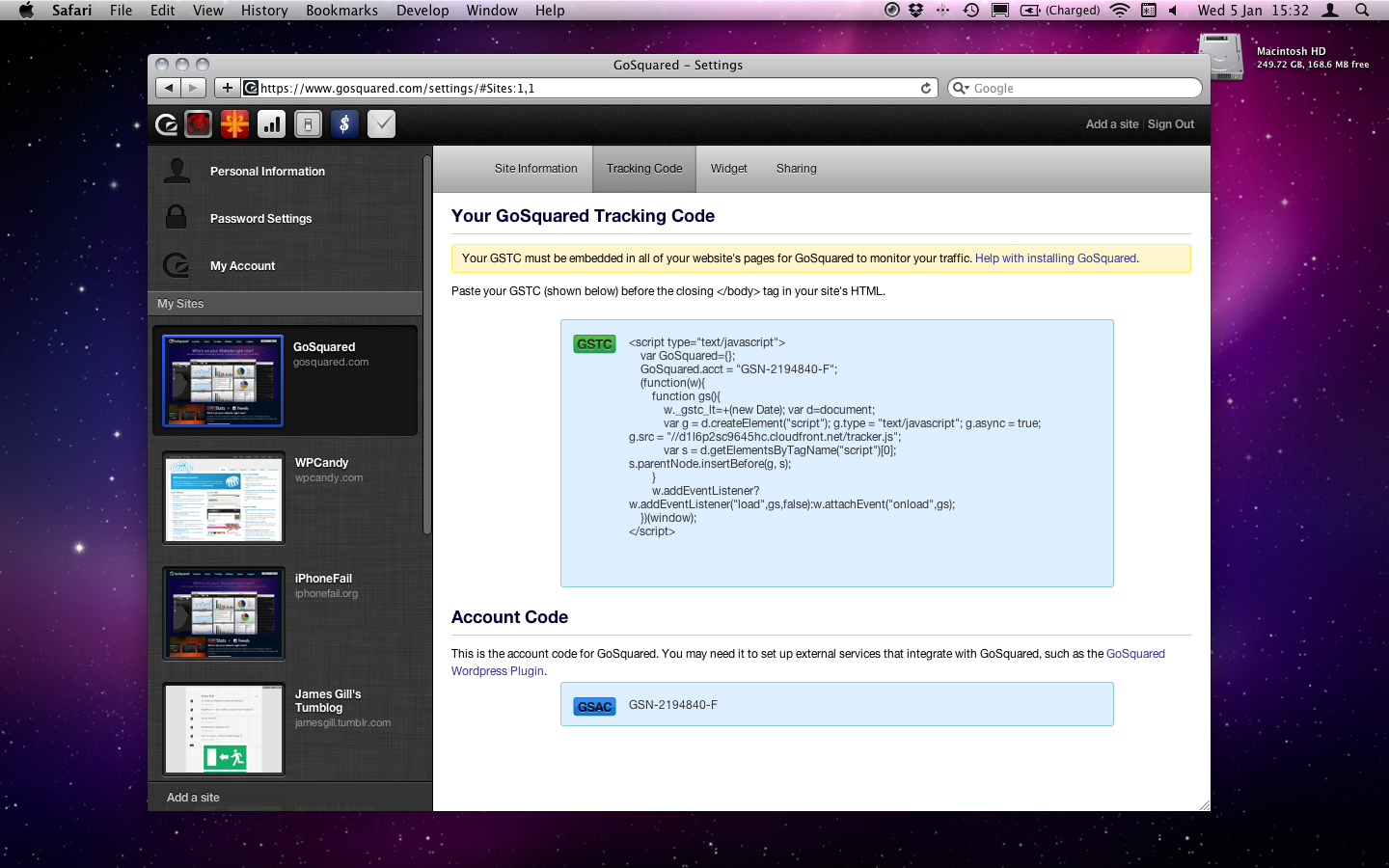Click the red gift box icon
This screenshot has width=1389, height=868.
coord(234,124)
